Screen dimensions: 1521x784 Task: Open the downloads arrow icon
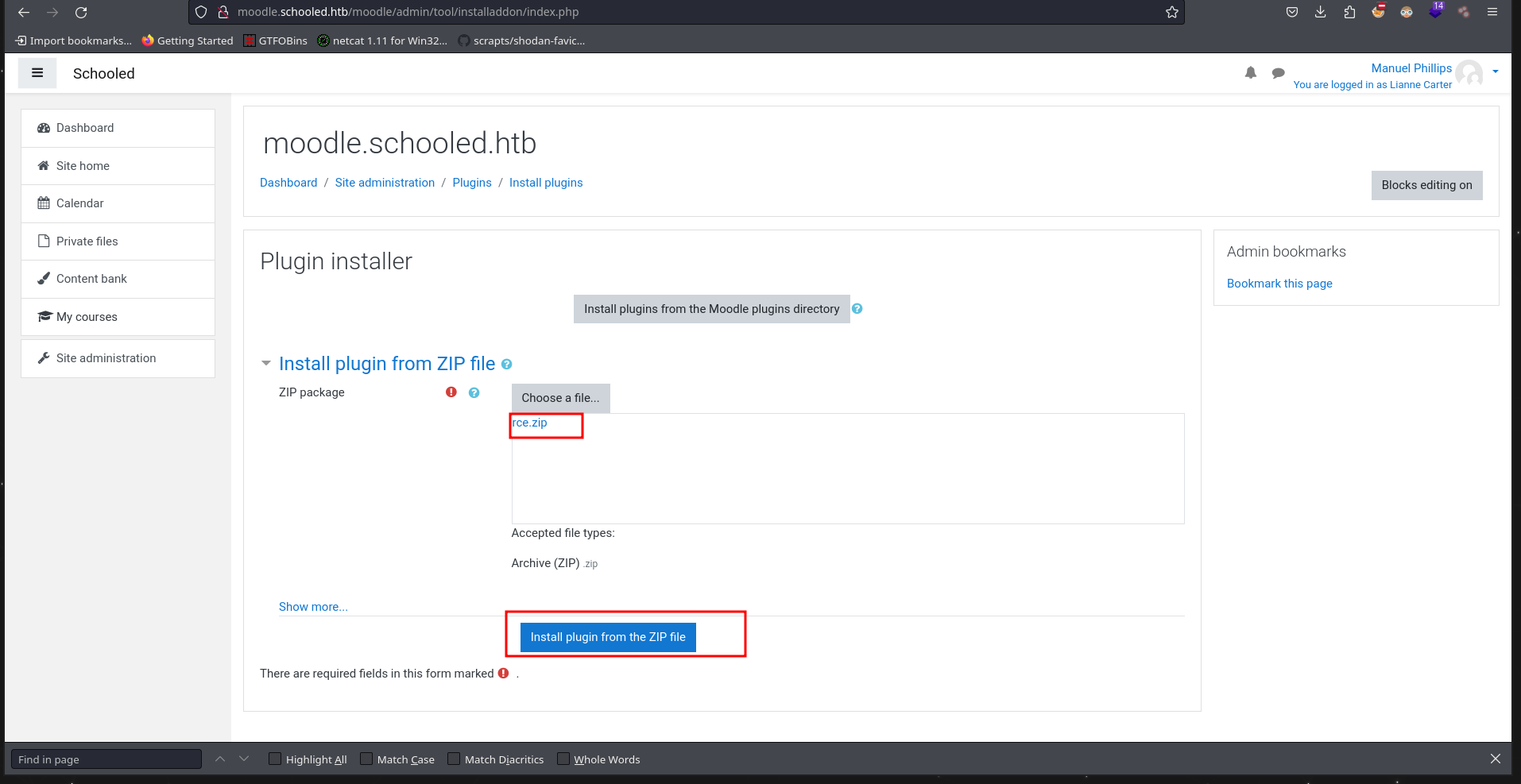tap(1321, 12)
